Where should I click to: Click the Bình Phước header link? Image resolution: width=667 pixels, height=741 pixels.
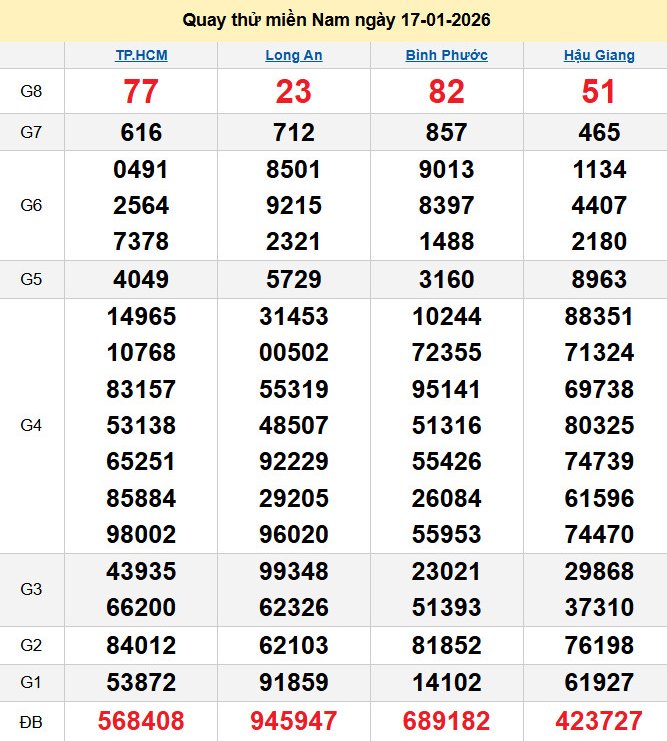click(x=446, y=55)
